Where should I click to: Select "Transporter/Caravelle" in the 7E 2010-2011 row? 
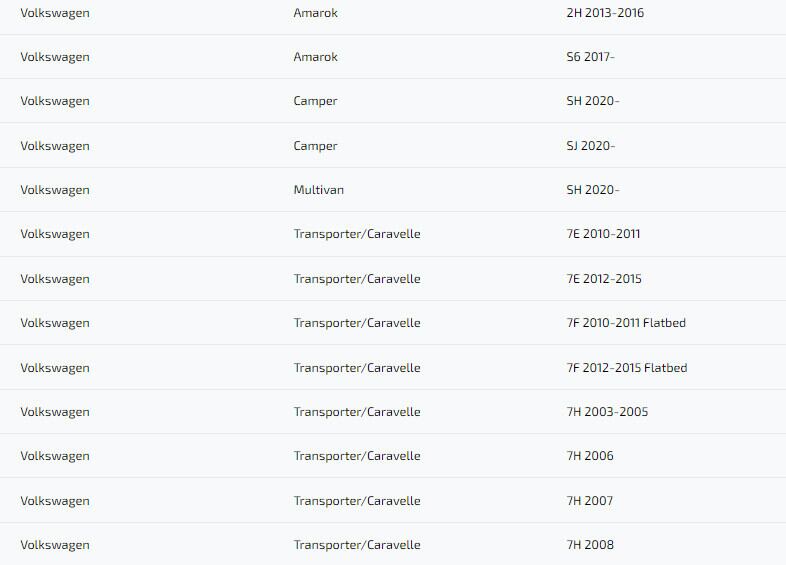click(x=357, y=234)
